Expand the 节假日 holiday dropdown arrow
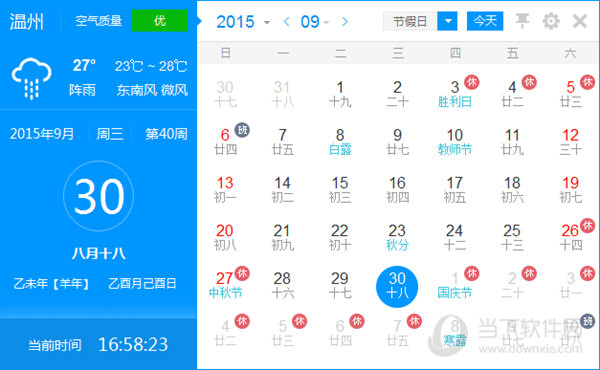Viewport: 600px width, 370px height. (x=447, y=21)
